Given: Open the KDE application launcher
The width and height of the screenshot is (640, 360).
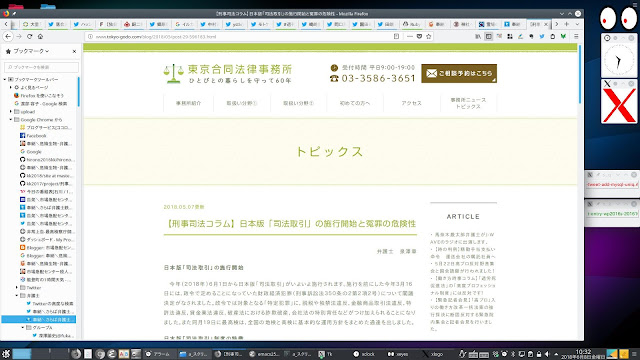Looking at the screenshot, I should coord(6,353).
